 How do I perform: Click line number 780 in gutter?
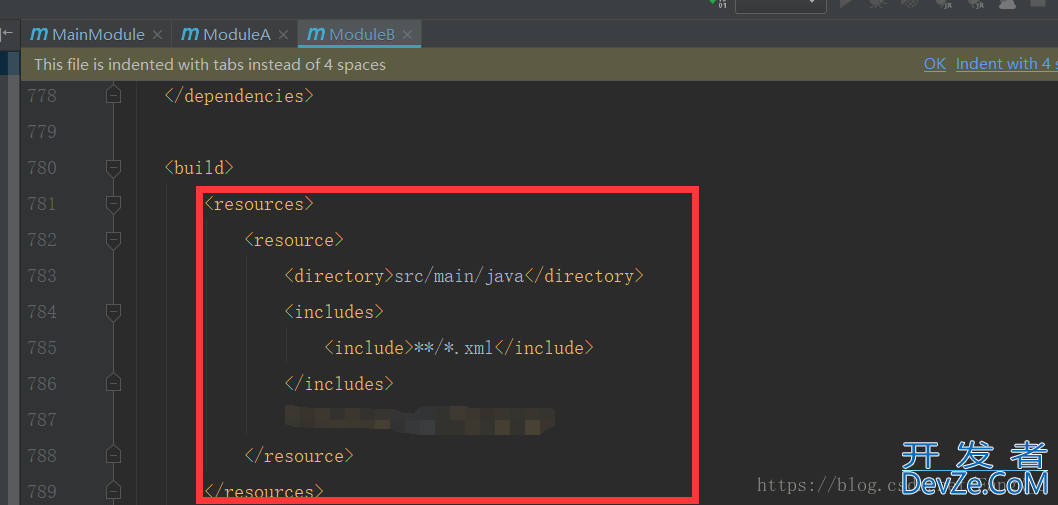click(x=42, y=168)
